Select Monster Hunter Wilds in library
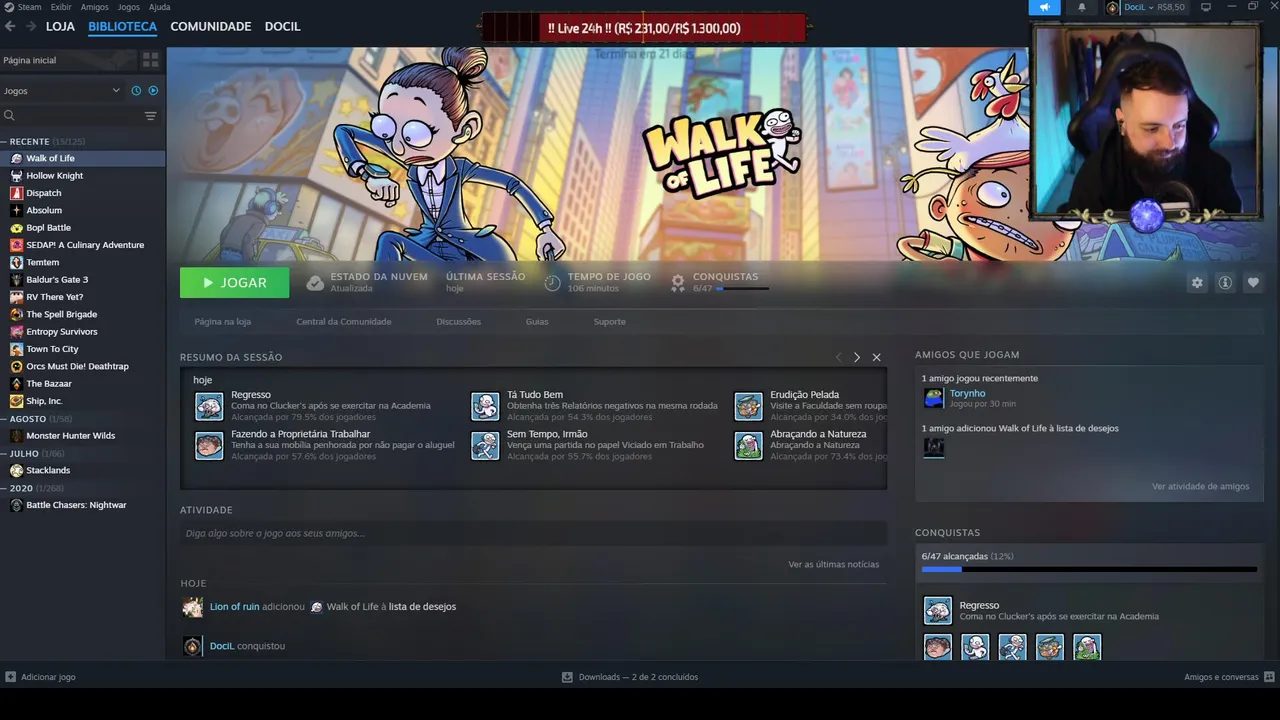Viewport: 1280px width, 720px height. point(82,436)
